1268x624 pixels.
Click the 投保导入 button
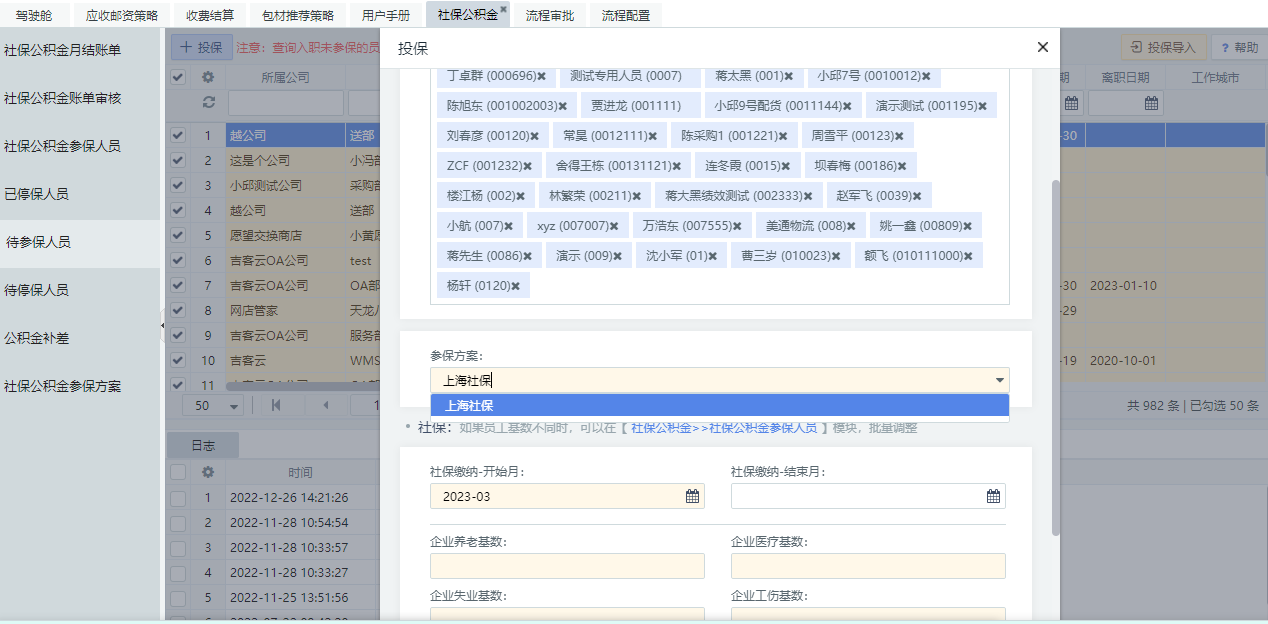point(1164,47)
